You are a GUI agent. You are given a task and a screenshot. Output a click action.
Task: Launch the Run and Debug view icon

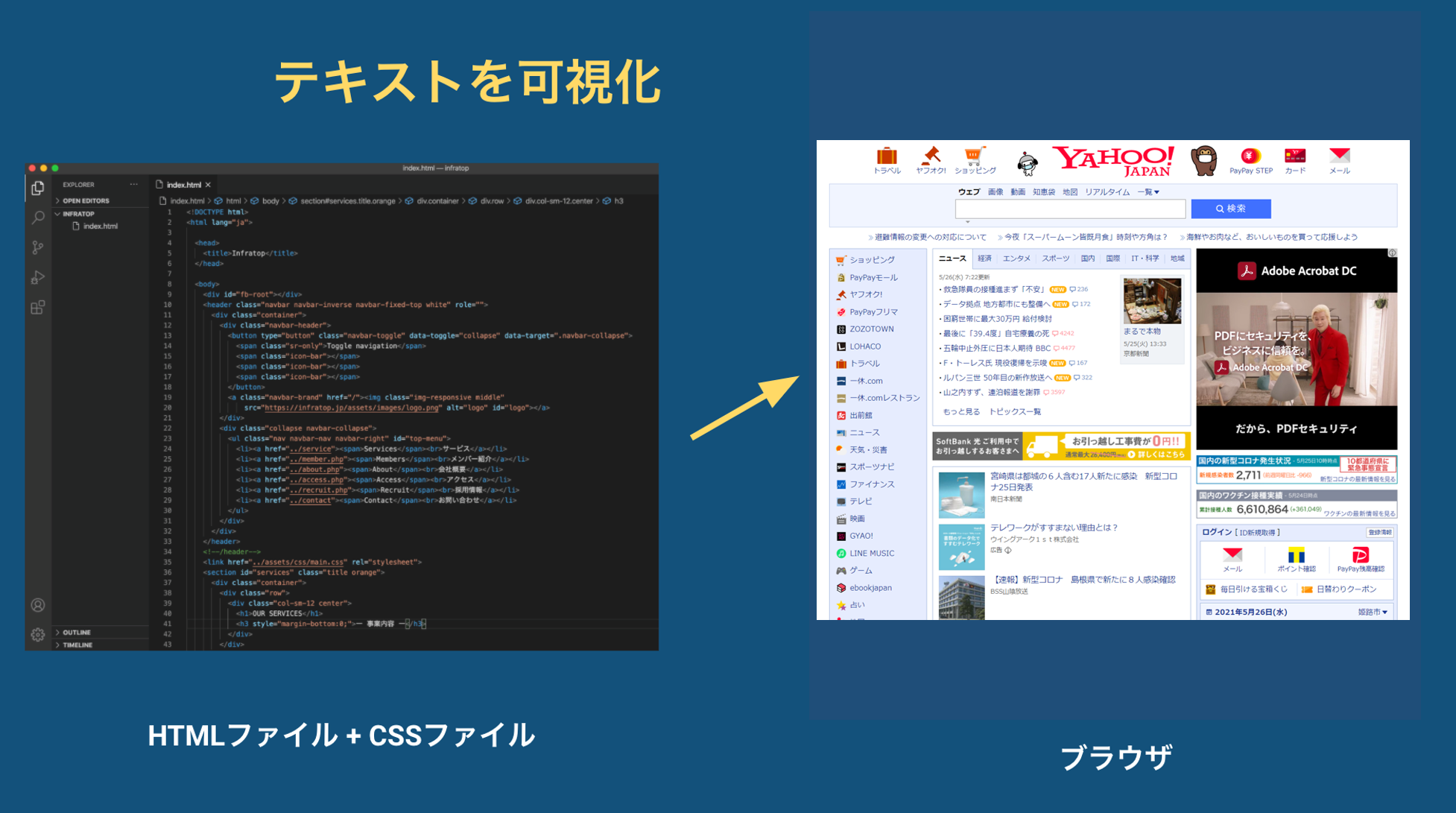coord(37,277)
